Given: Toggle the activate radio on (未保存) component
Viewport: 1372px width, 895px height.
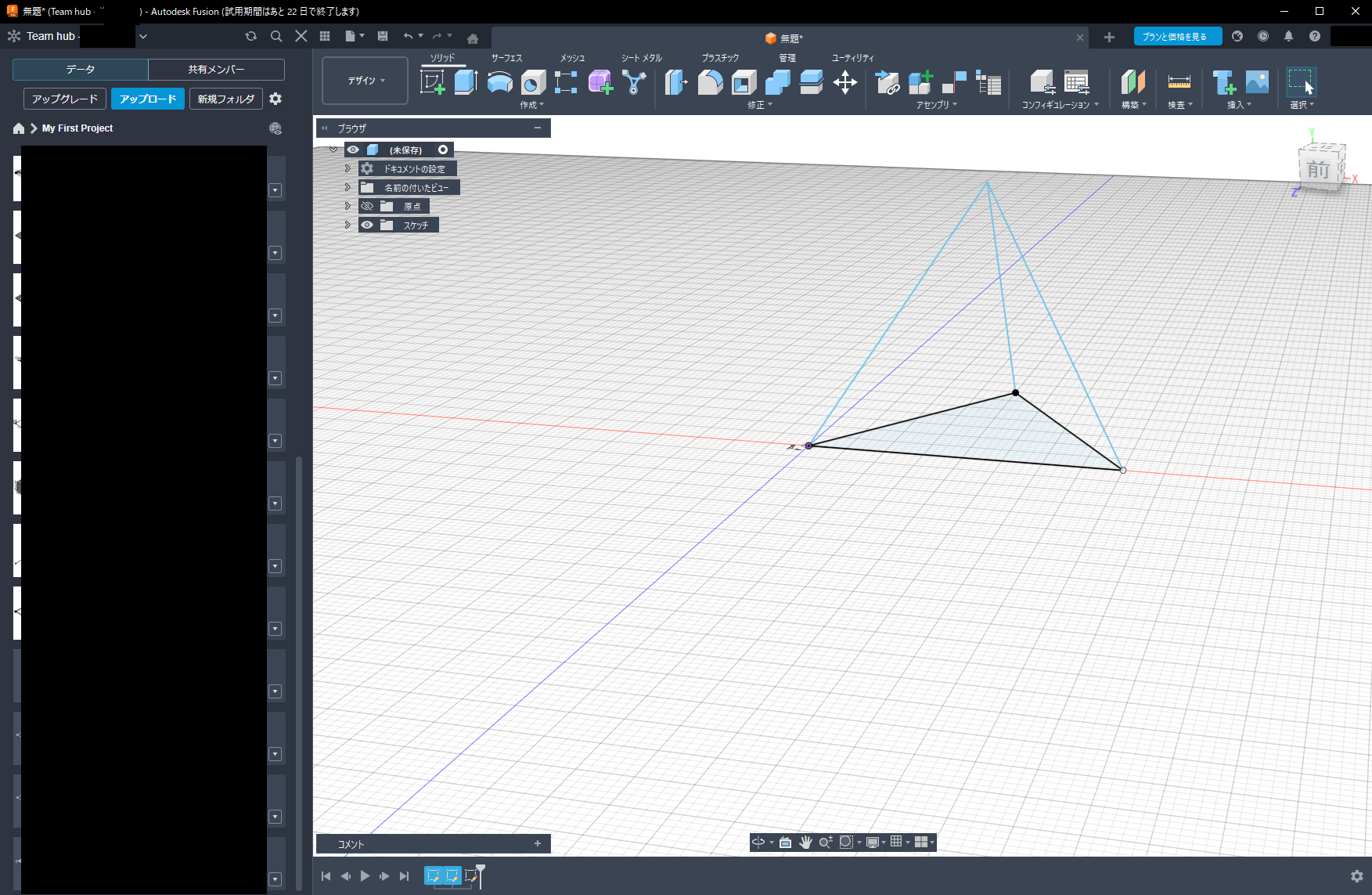Looking at the screenshot, I should [443, 150].
